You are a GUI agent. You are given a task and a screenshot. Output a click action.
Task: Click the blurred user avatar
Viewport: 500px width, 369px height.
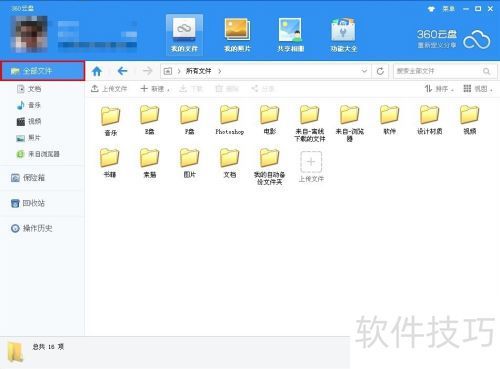pos(29,34)
